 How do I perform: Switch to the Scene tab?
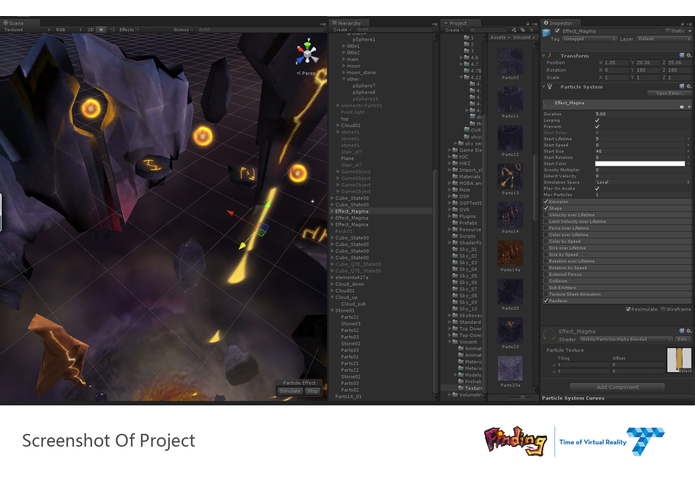point(20,23)
